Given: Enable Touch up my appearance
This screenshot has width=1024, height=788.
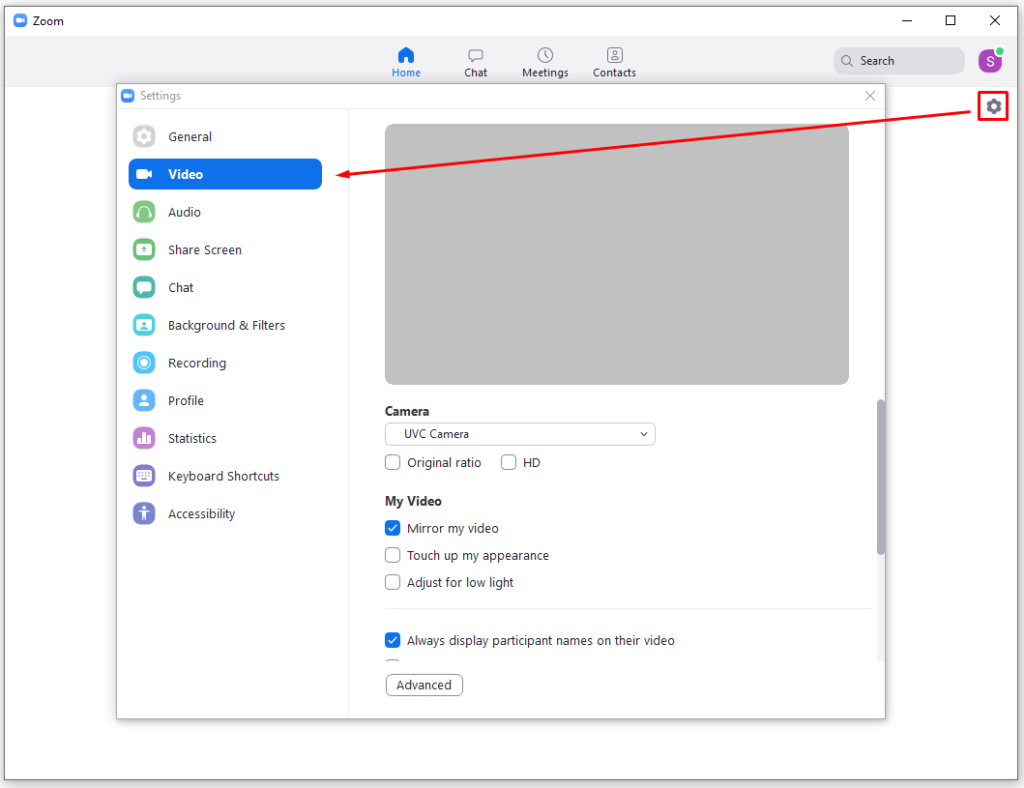Looking at the screenshot, I should (x=393, y=555).
